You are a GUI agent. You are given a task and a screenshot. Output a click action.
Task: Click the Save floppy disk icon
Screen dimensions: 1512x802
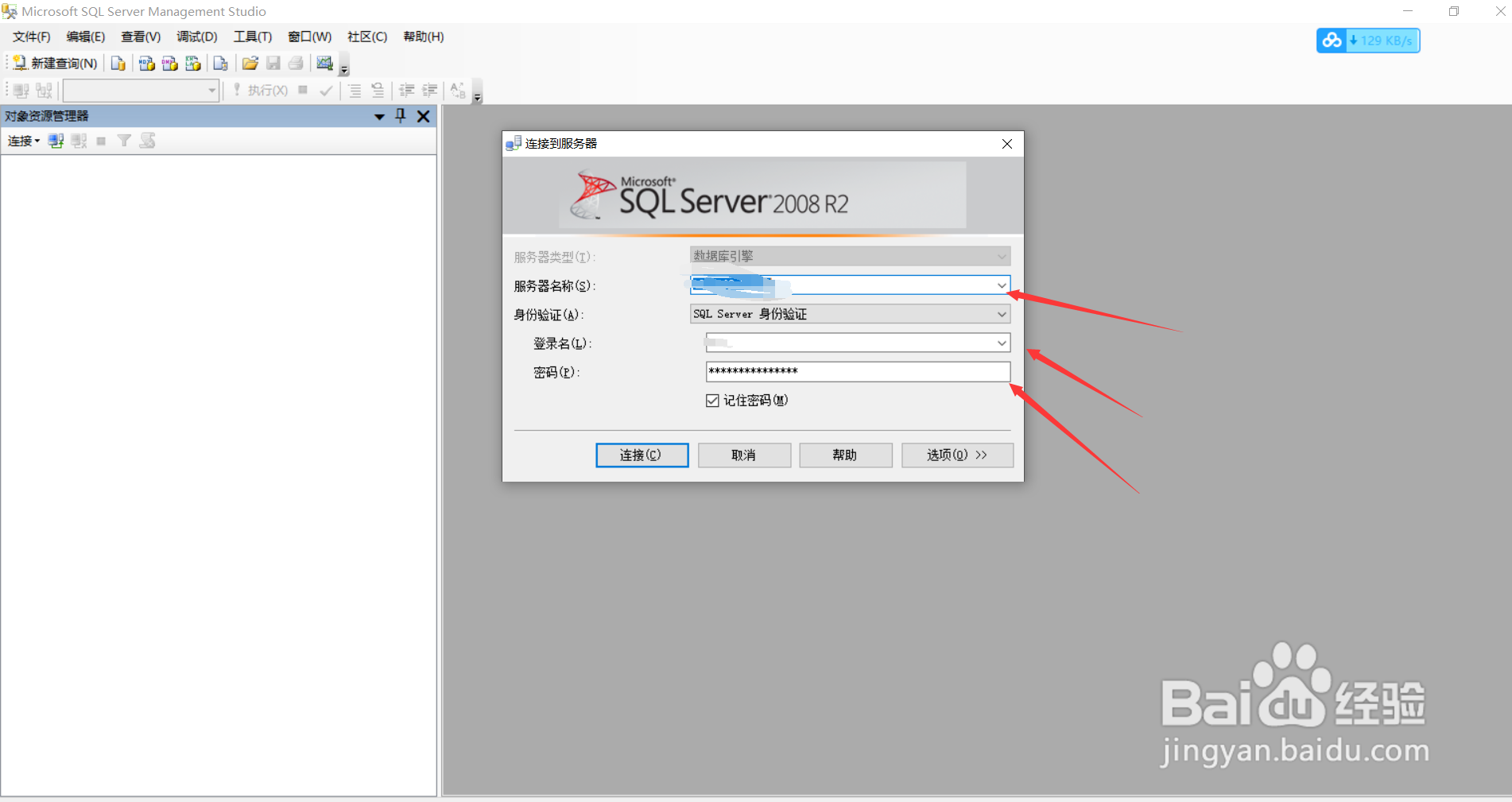(273, 64)
